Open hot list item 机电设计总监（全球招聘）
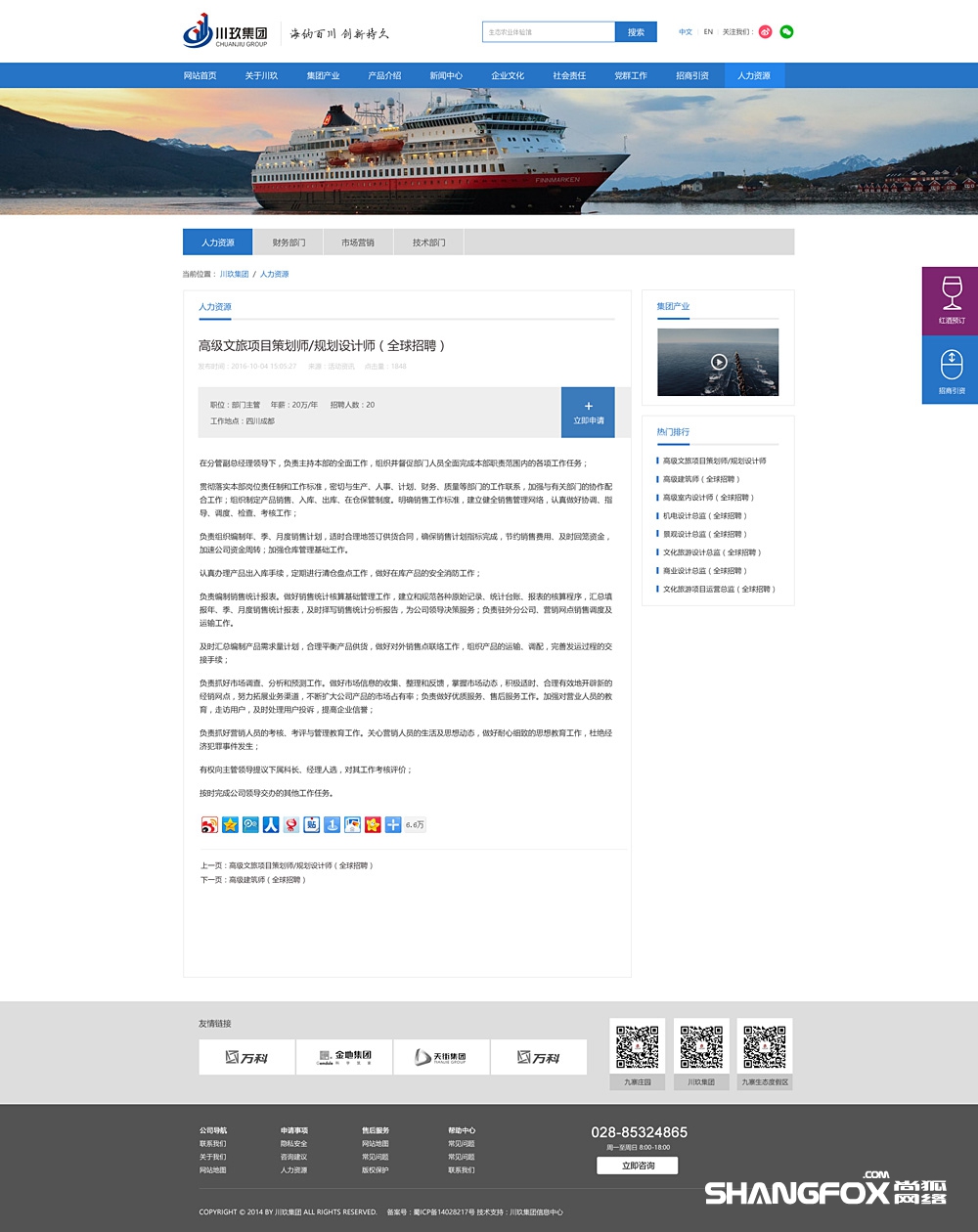 click(x=705, y=516)
